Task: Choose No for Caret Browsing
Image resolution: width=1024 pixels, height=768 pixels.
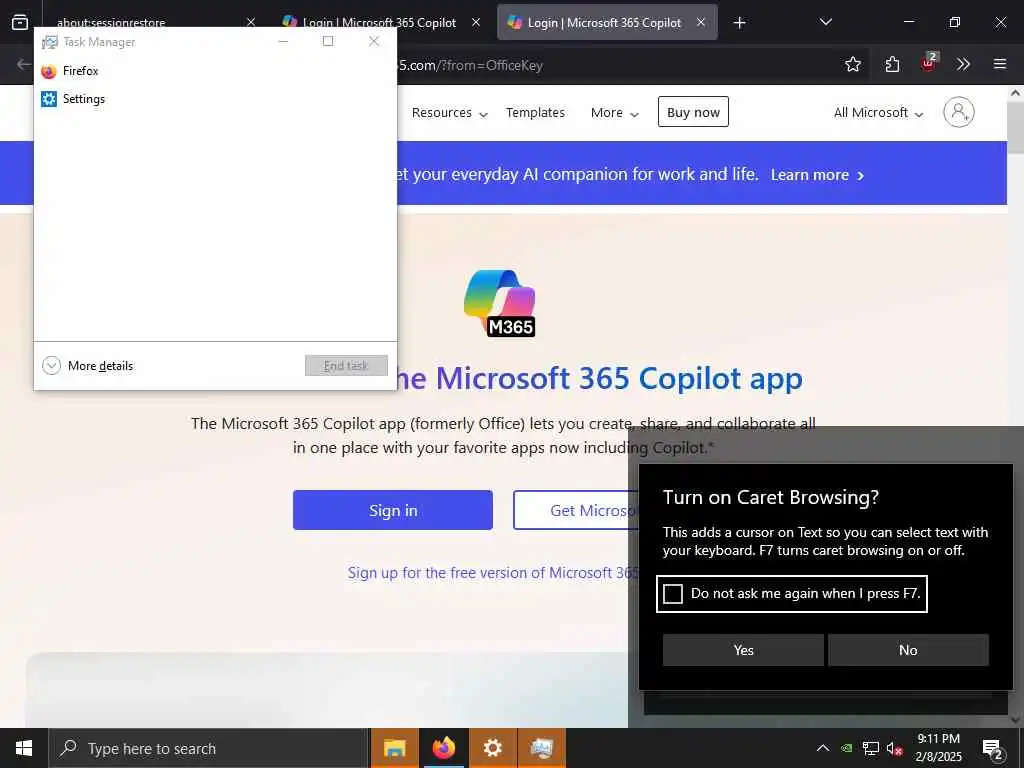Action: (x=908, y=650)
